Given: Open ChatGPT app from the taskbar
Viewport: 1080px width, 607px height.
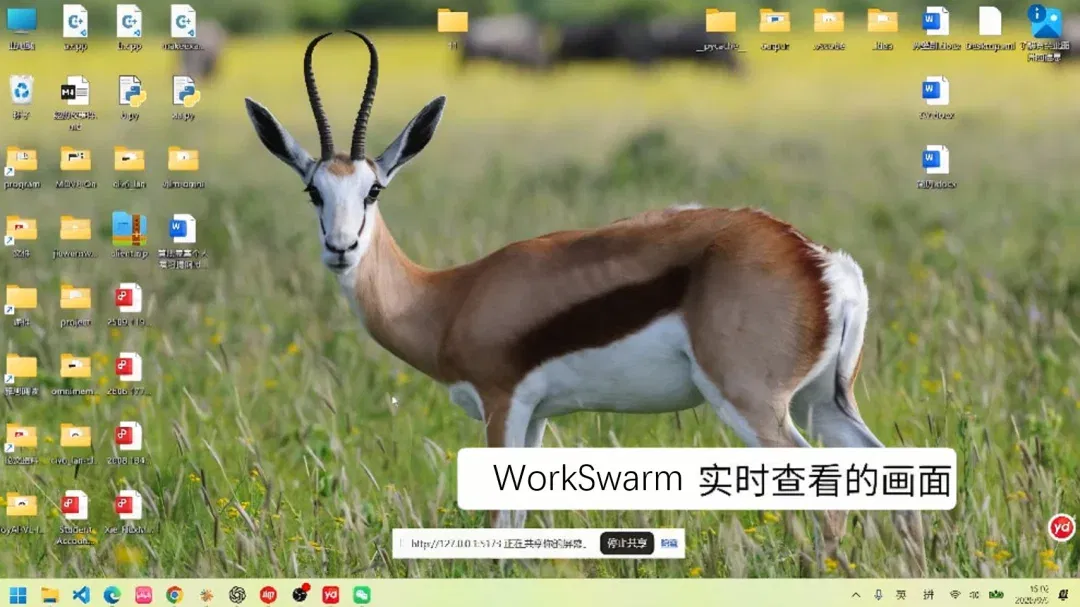Looking at the screenshot, I should tap(237, 595).
